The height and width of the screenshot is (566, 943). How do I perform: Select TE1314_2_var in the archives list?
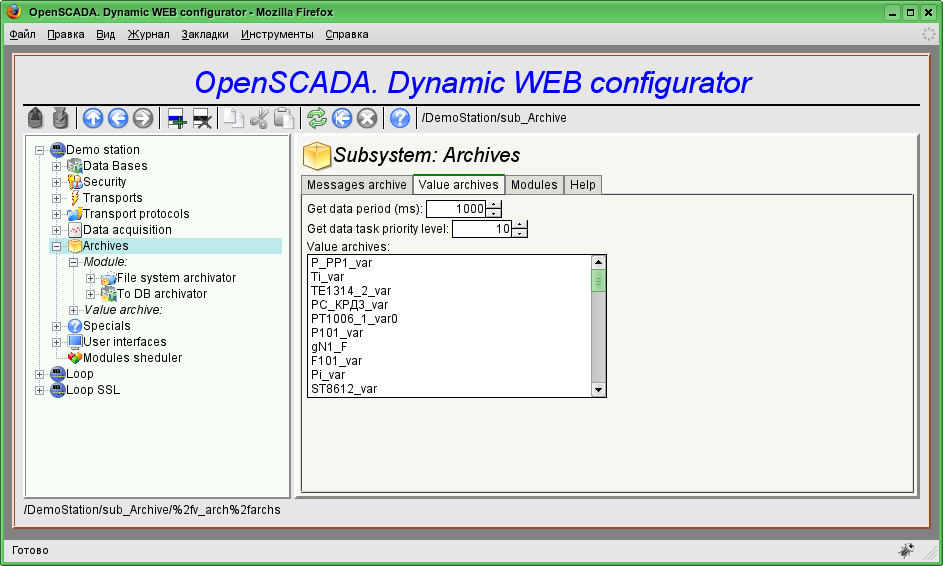pos(351,291)
